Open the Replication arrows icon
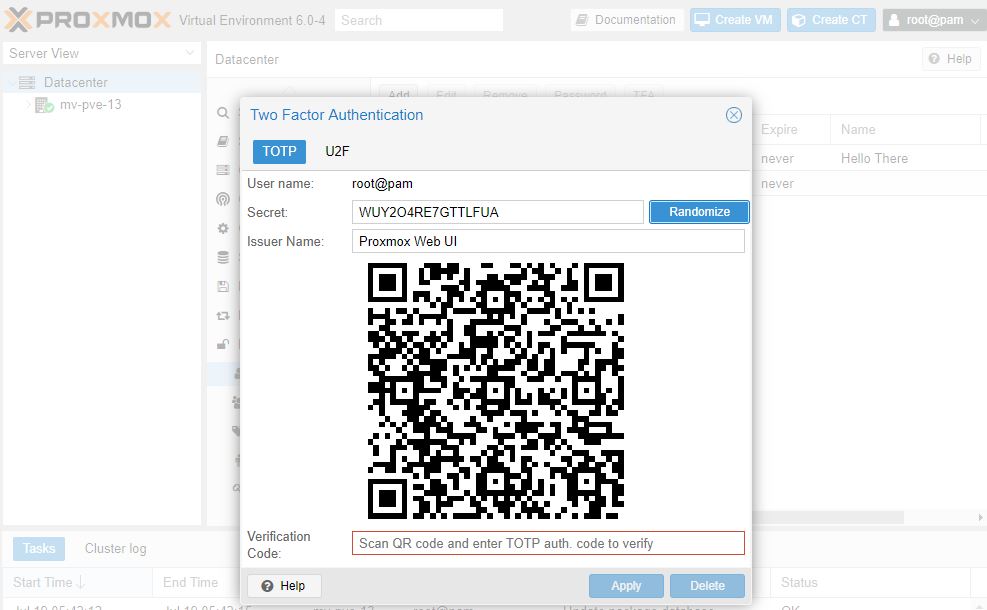 click(223, 315)
